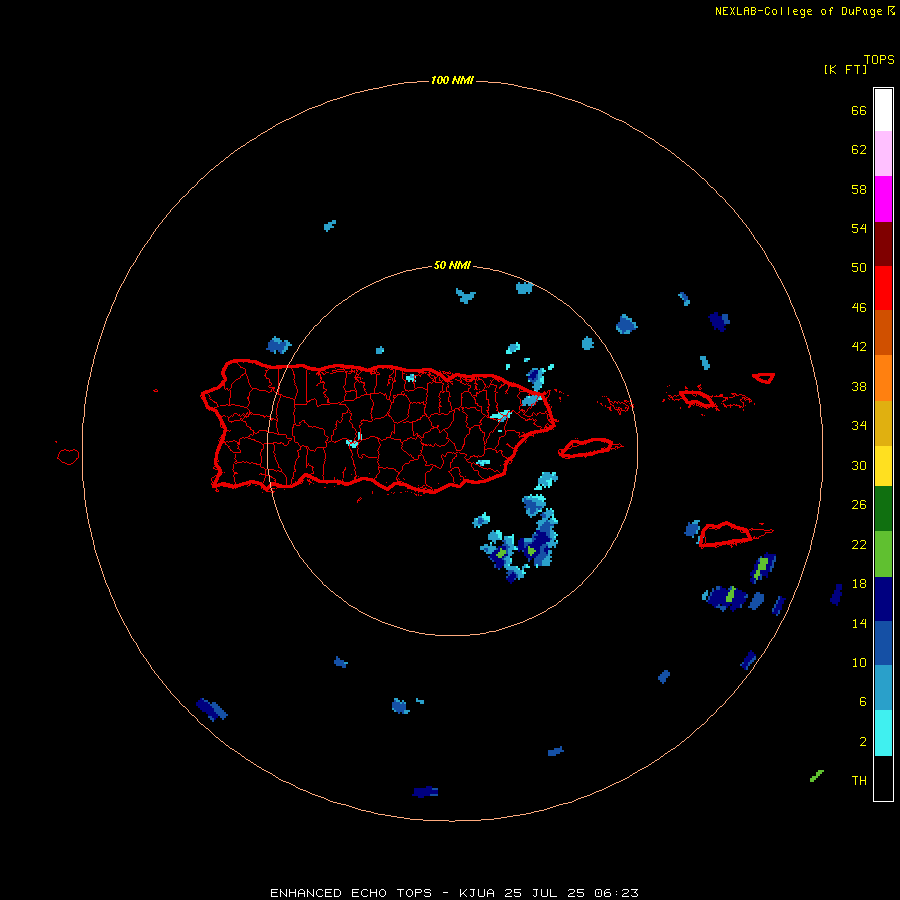Click the dark green 30 K FT swatch
900x900 pixels.
coord(883,509)
